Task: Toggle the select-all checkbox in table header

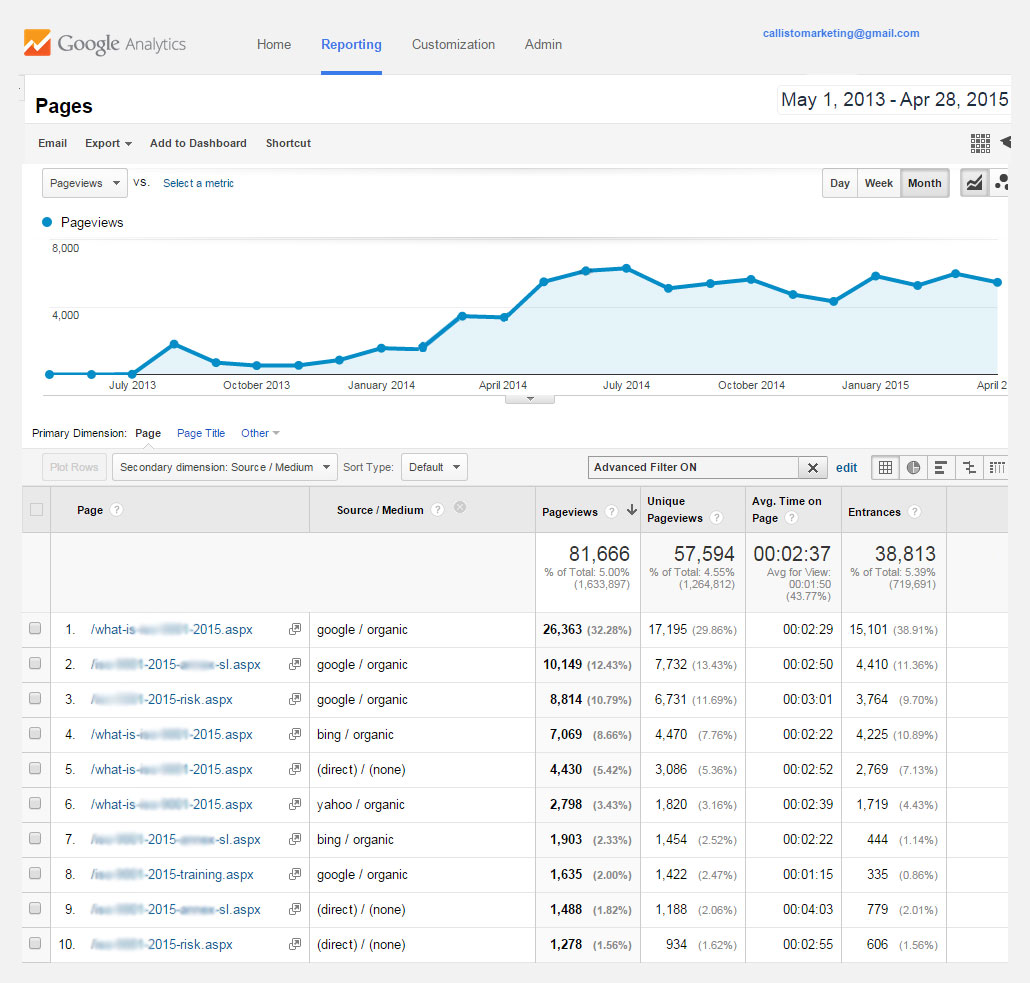Action: click(x=37, y=510)
